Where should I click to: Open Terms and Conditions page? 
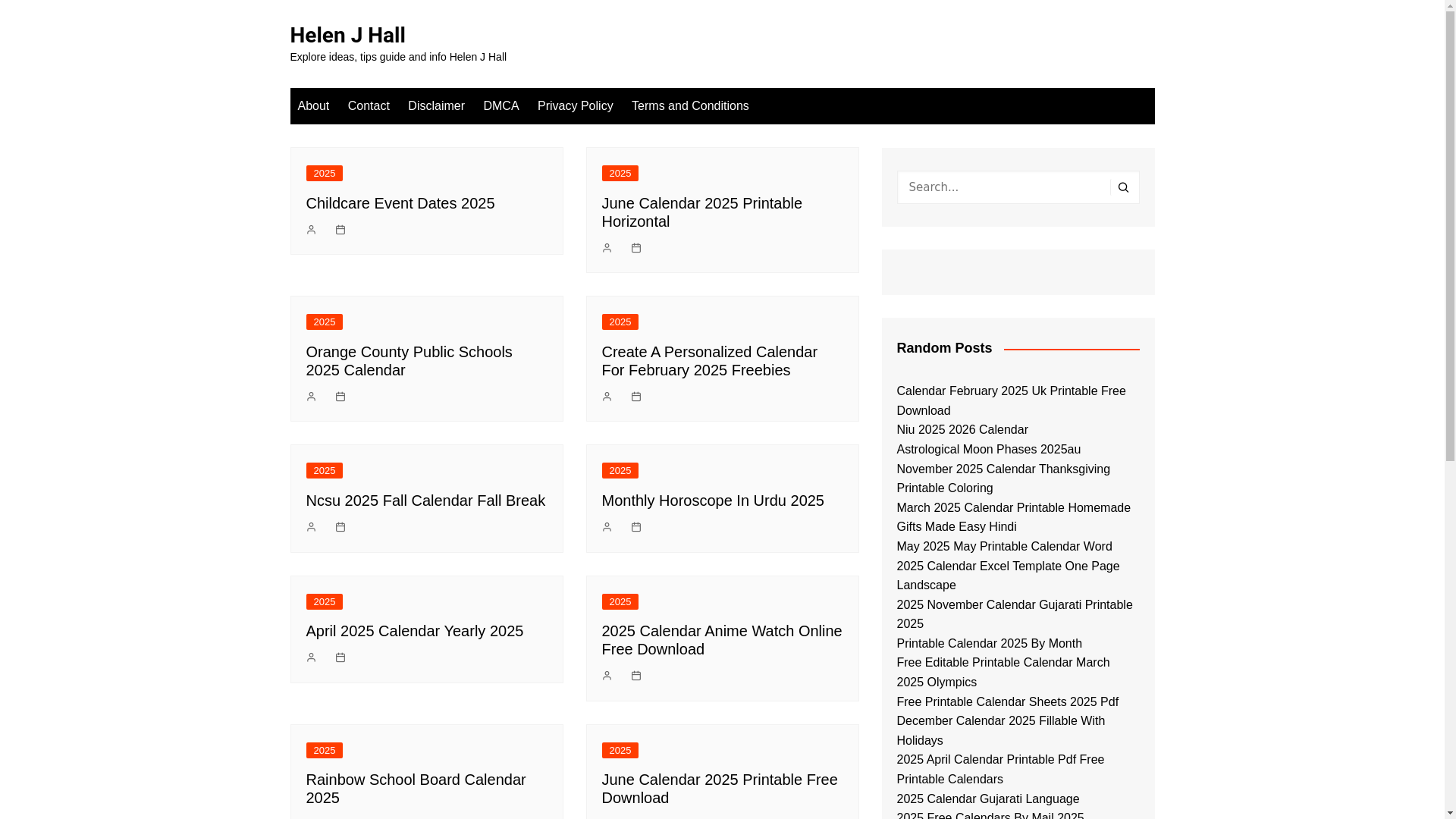690,106
